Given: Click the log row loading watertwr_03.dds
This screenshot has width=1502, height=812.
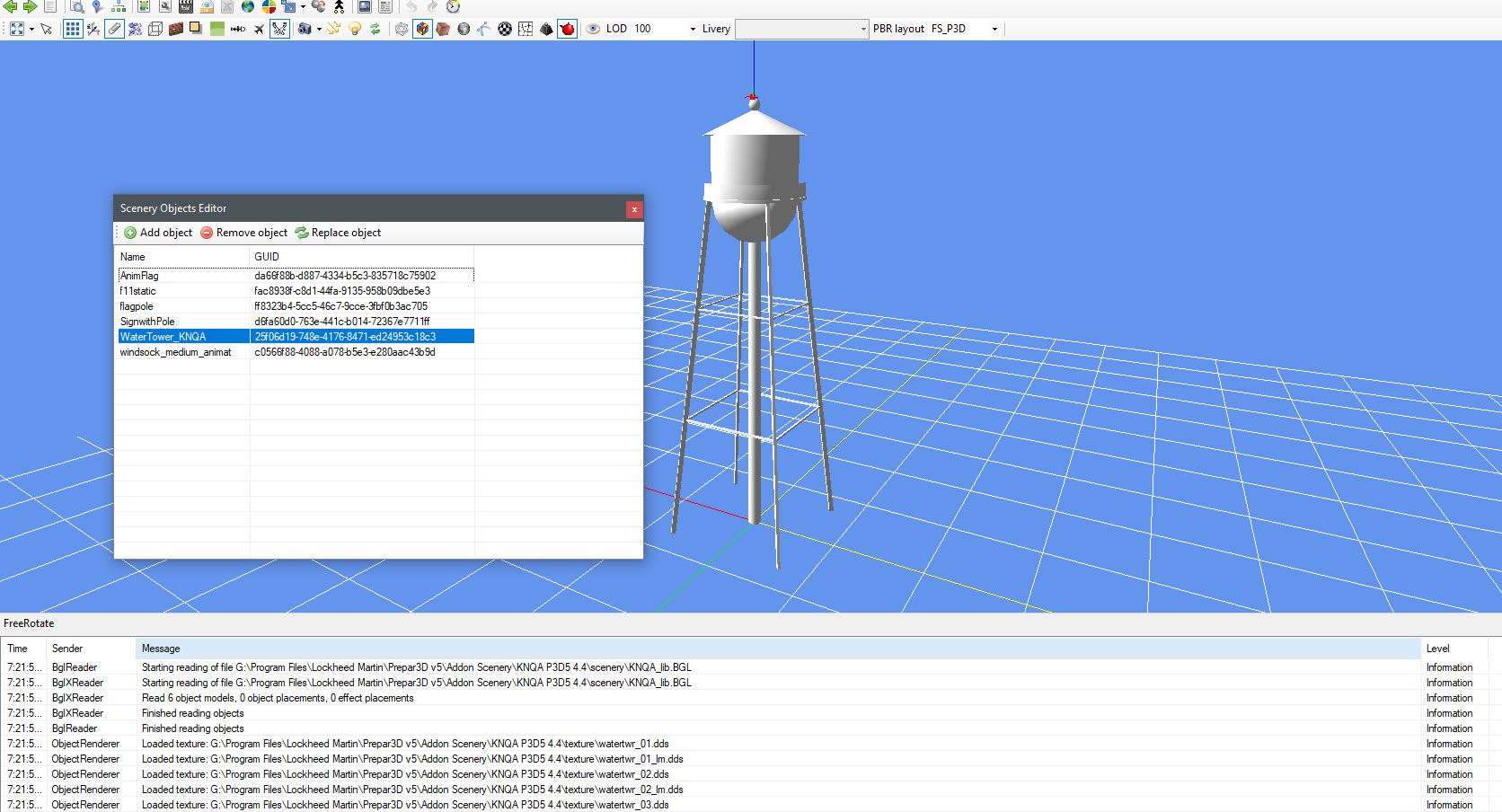Looking at the screenshot, I should (751, 805).
